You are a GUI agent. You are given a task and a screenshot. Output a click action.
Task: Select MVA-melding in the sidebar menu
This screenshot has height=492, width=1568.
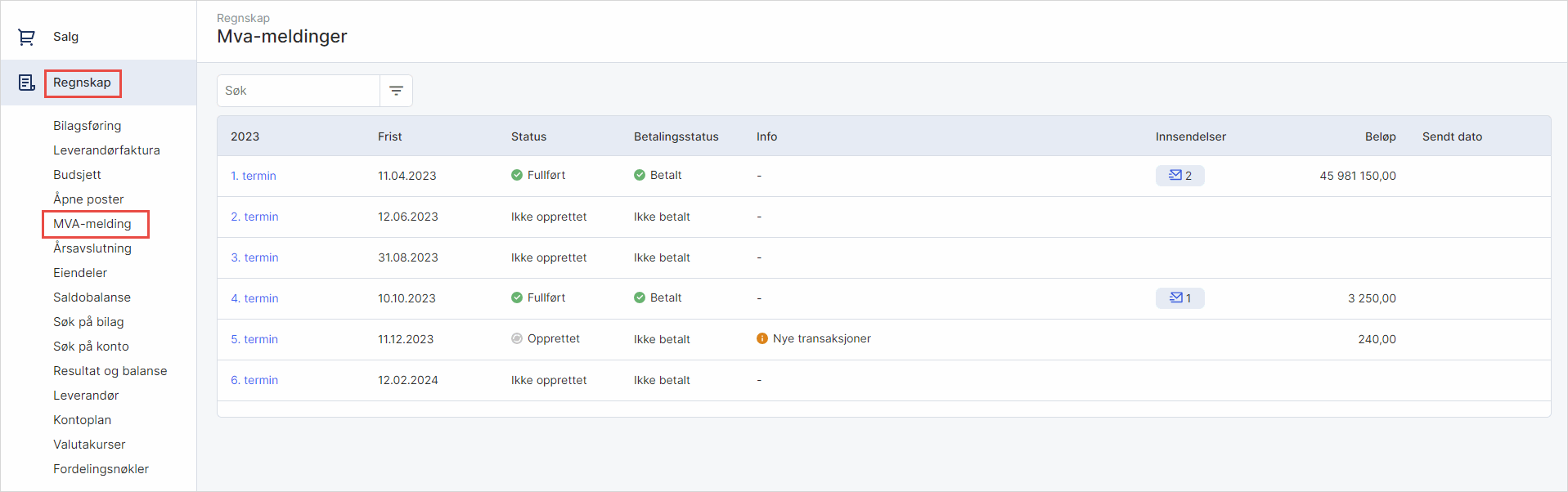point(92,224)
